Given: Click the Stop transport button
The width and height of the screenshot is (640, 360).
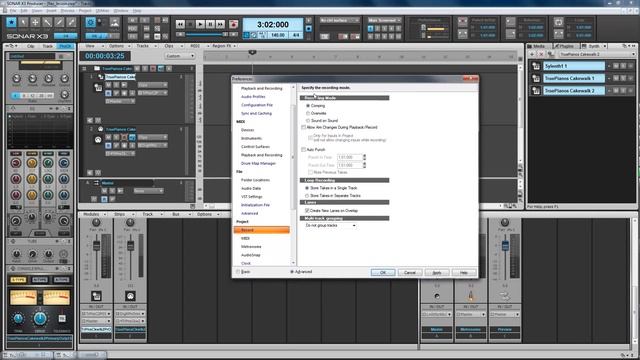Looking at the screenshot, I should click(190, 24).
